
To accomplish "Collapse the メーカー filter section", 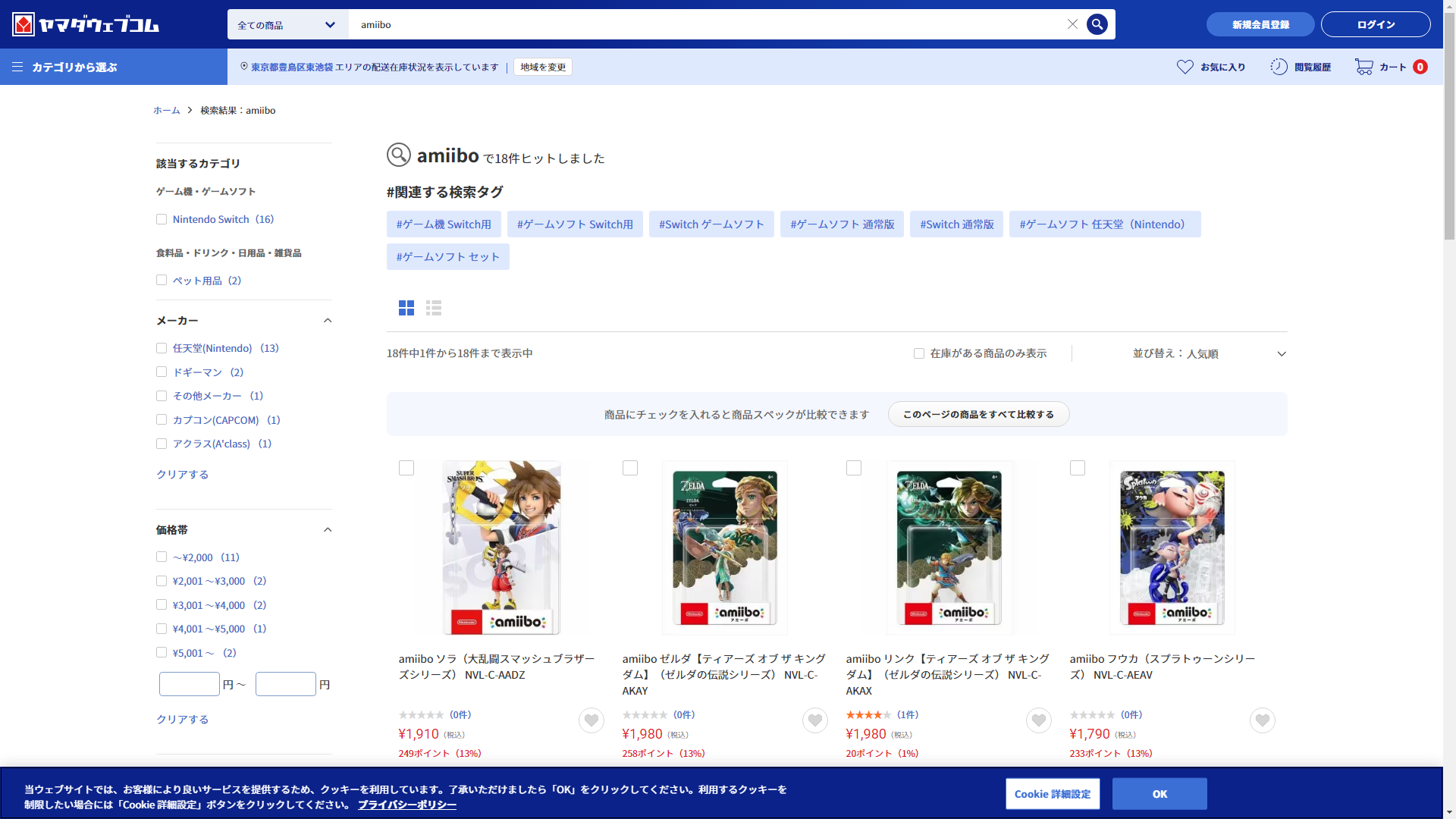I will [328, 321].
